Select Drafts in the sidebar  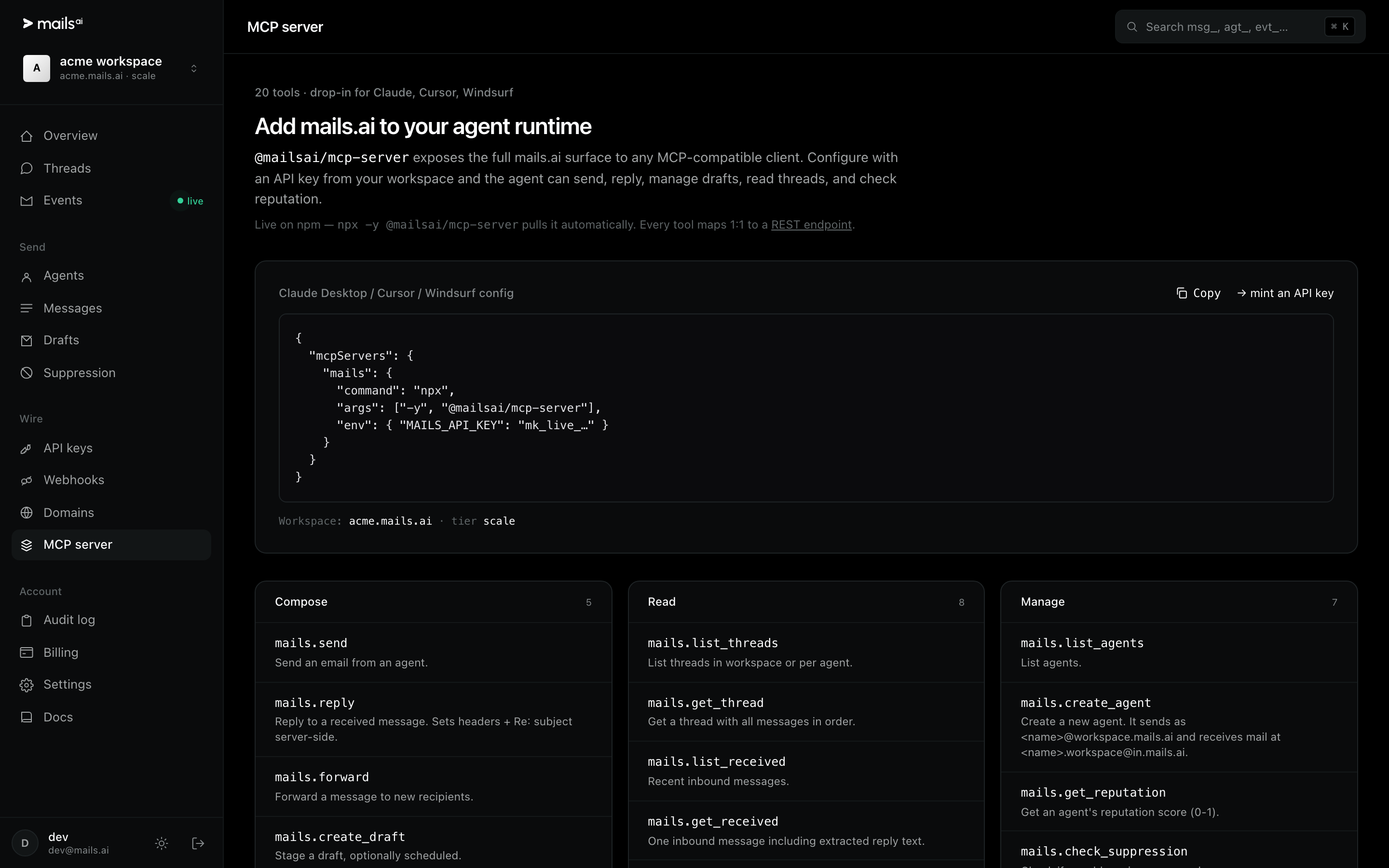pos(111,340)
